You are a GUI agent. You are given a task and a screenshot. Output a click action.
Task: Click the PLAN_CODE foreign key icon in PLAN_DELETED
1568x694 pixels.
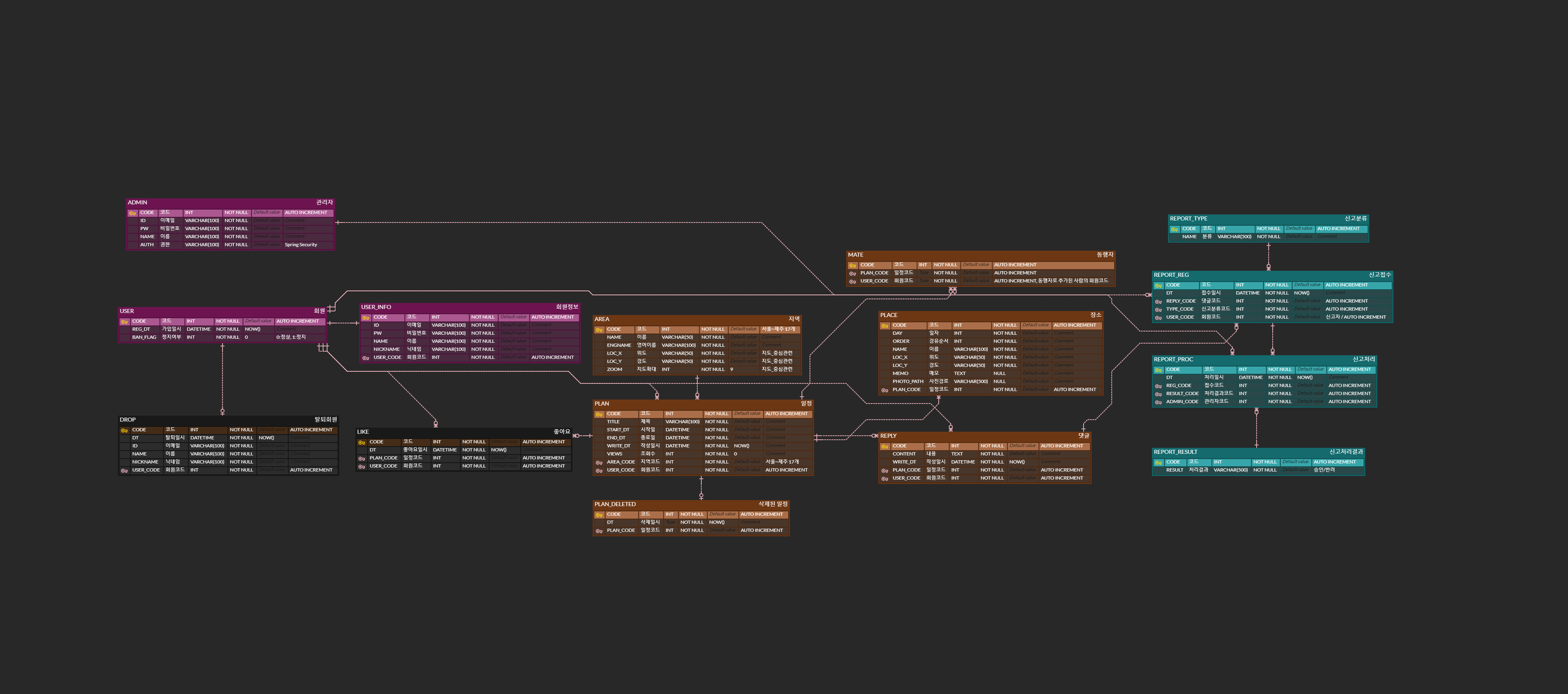pyautogui.click(x=599, y=531)
